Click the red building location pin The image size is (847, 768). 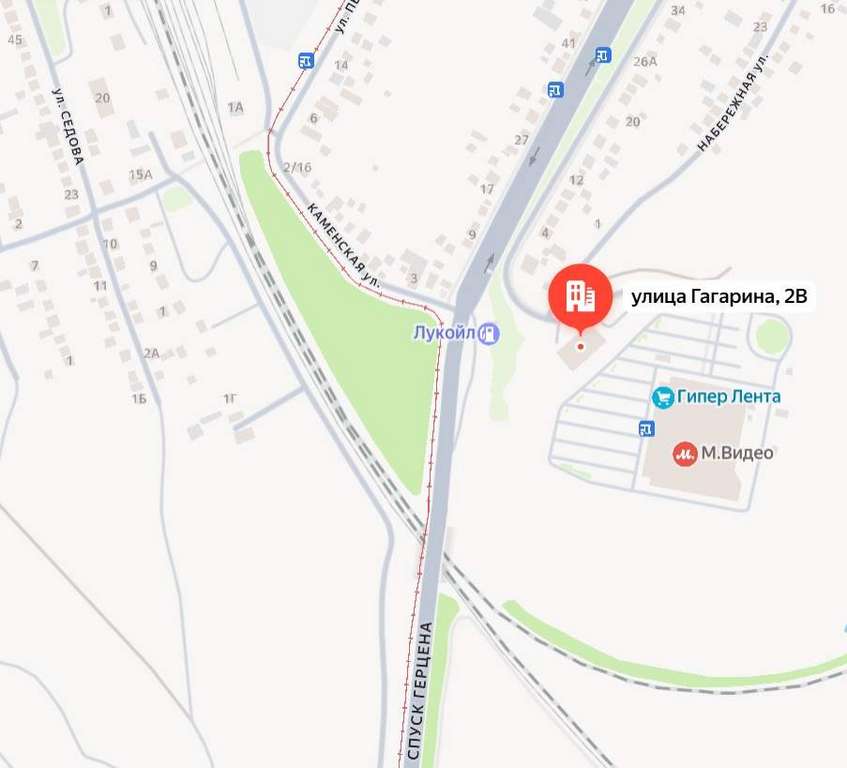click(580, 297)
